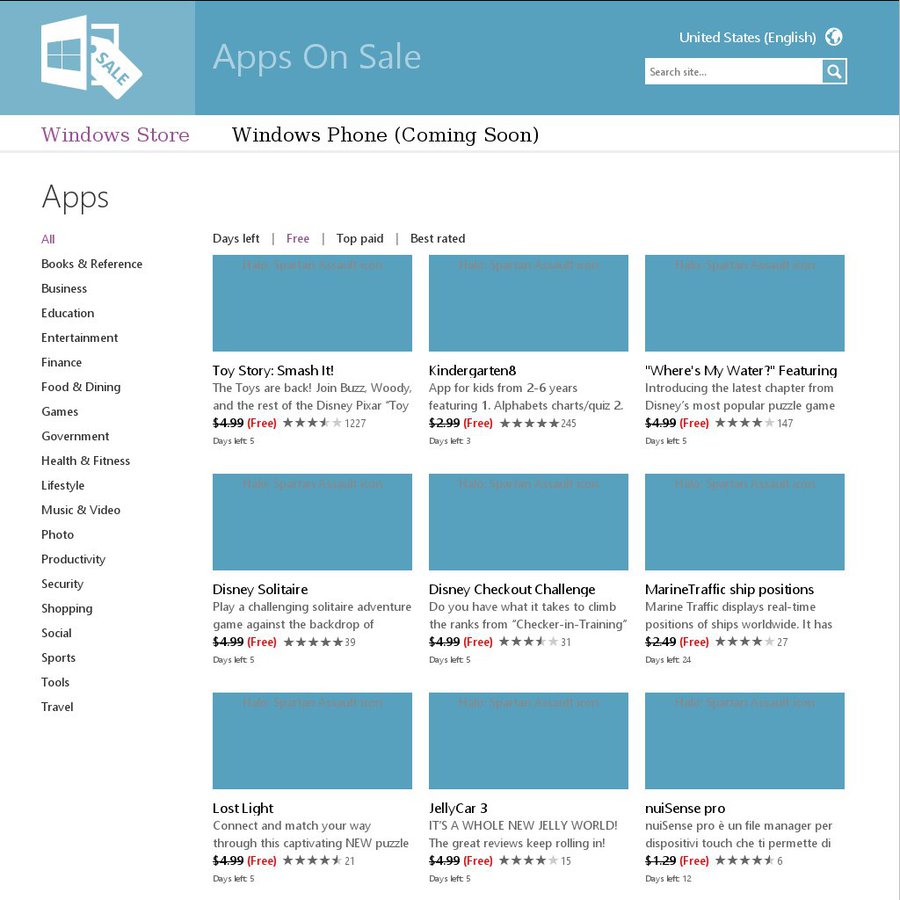This screenshot has width=900, height=900.
Task: Sort apps by Top paid
Action: 360,238
